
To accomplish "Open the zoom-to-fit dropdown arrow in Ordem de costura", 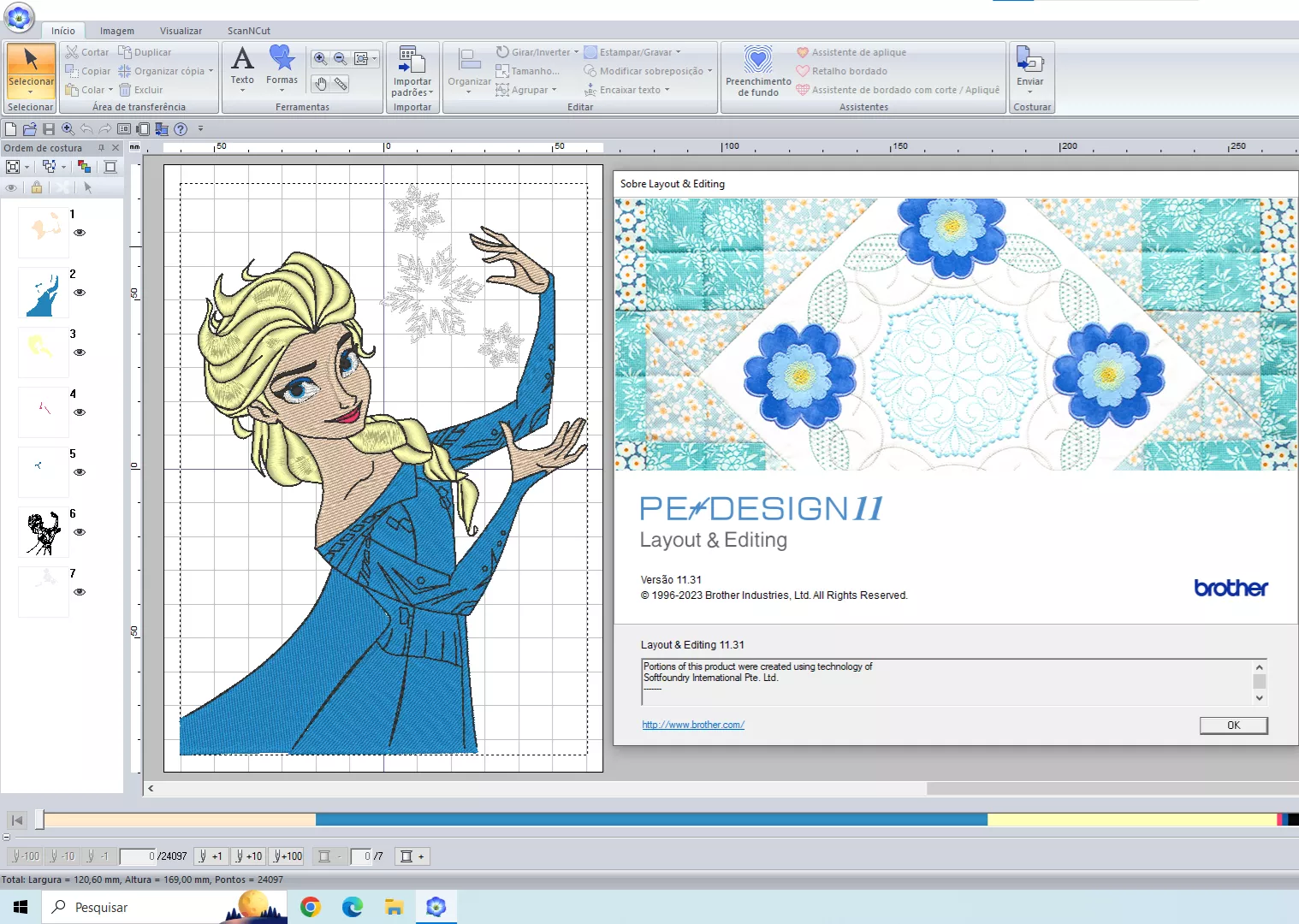I will point(27,167).
